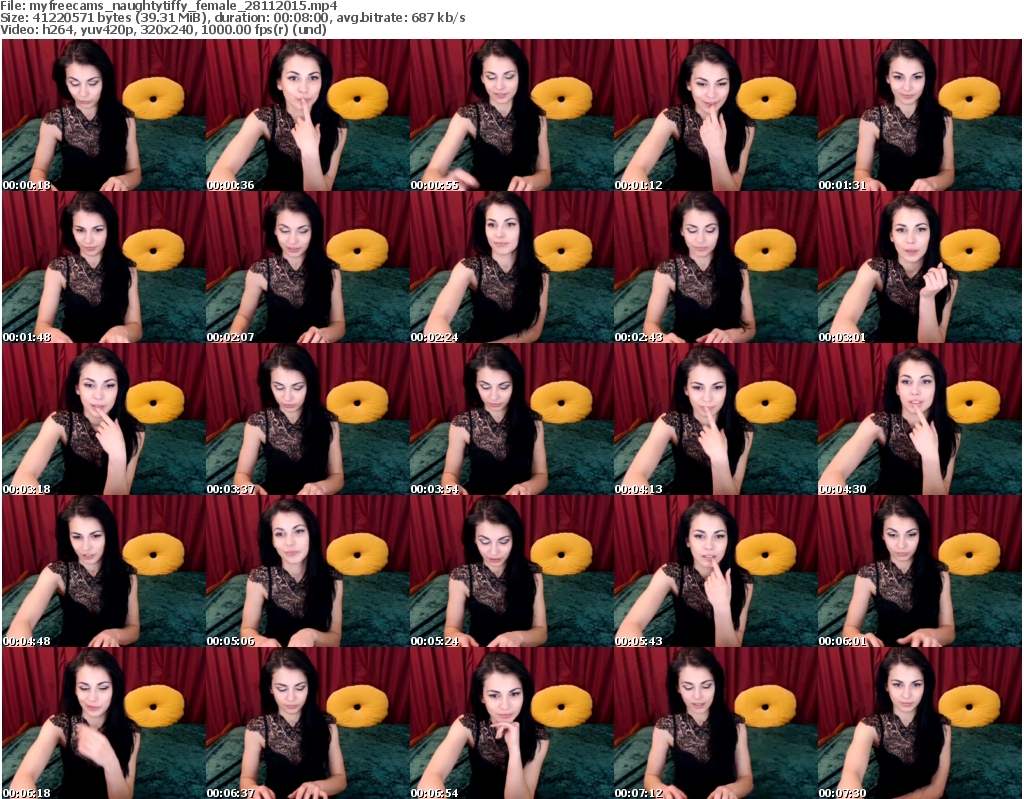
Task: Pick the preview frame at 00:03:37
Action: click(x=308, y=419)
